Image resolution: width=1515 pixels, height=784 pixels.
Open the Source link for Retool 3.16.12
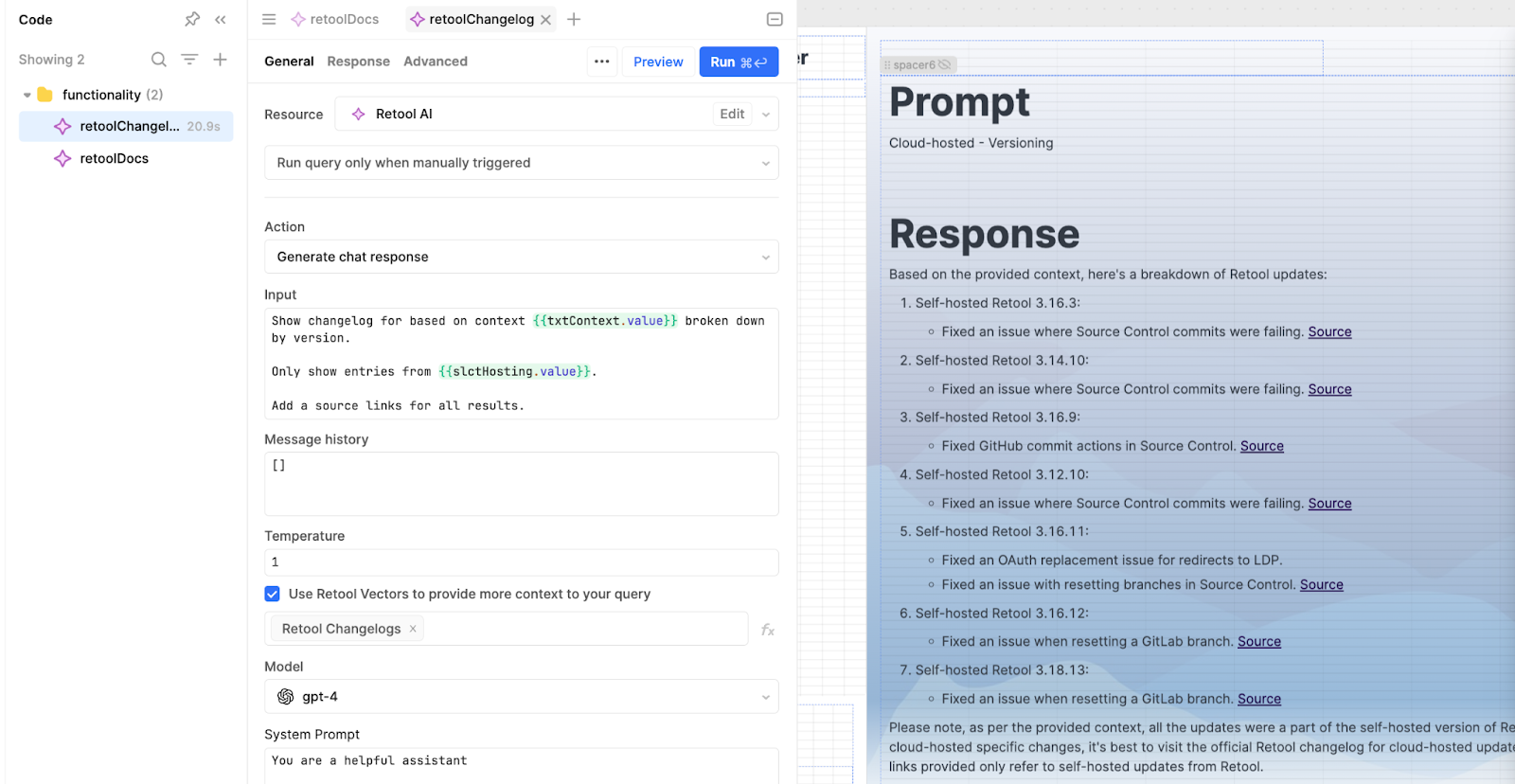pos(1259,642)
